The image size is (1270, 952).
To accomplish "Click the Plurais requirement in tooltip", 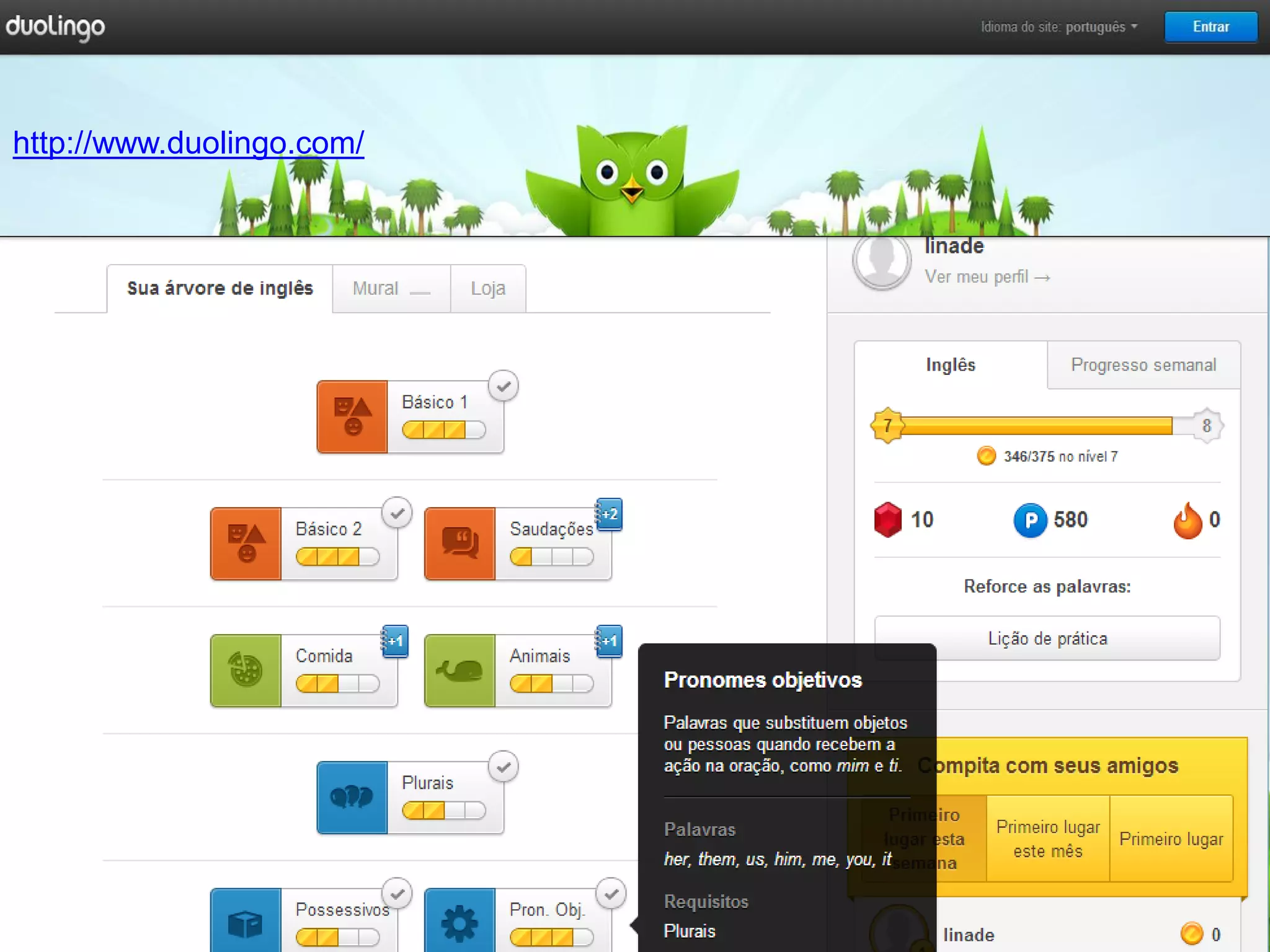I will pos(689,932).
